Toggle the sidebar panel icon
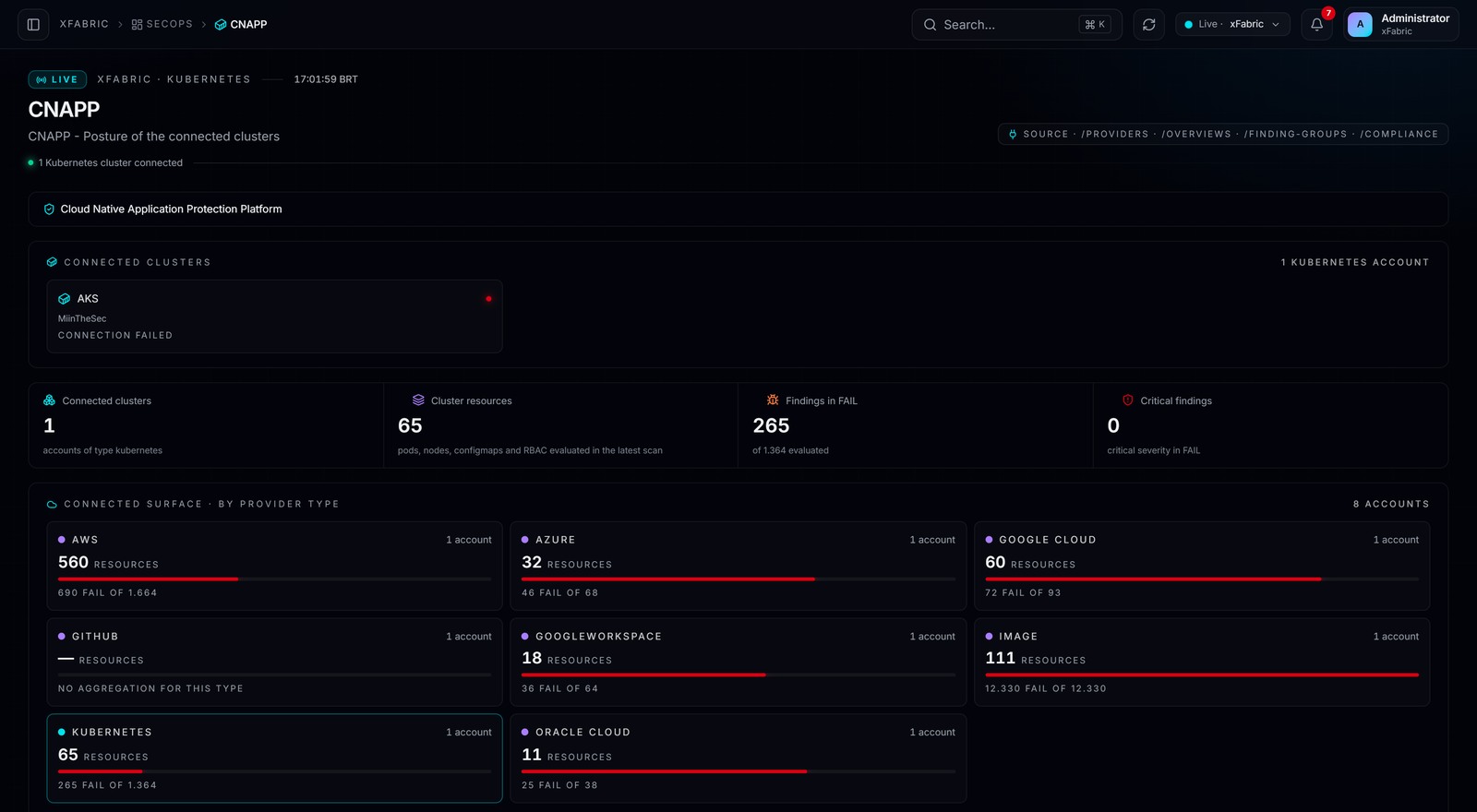The image size is (1477, 812). click(33, 25)
